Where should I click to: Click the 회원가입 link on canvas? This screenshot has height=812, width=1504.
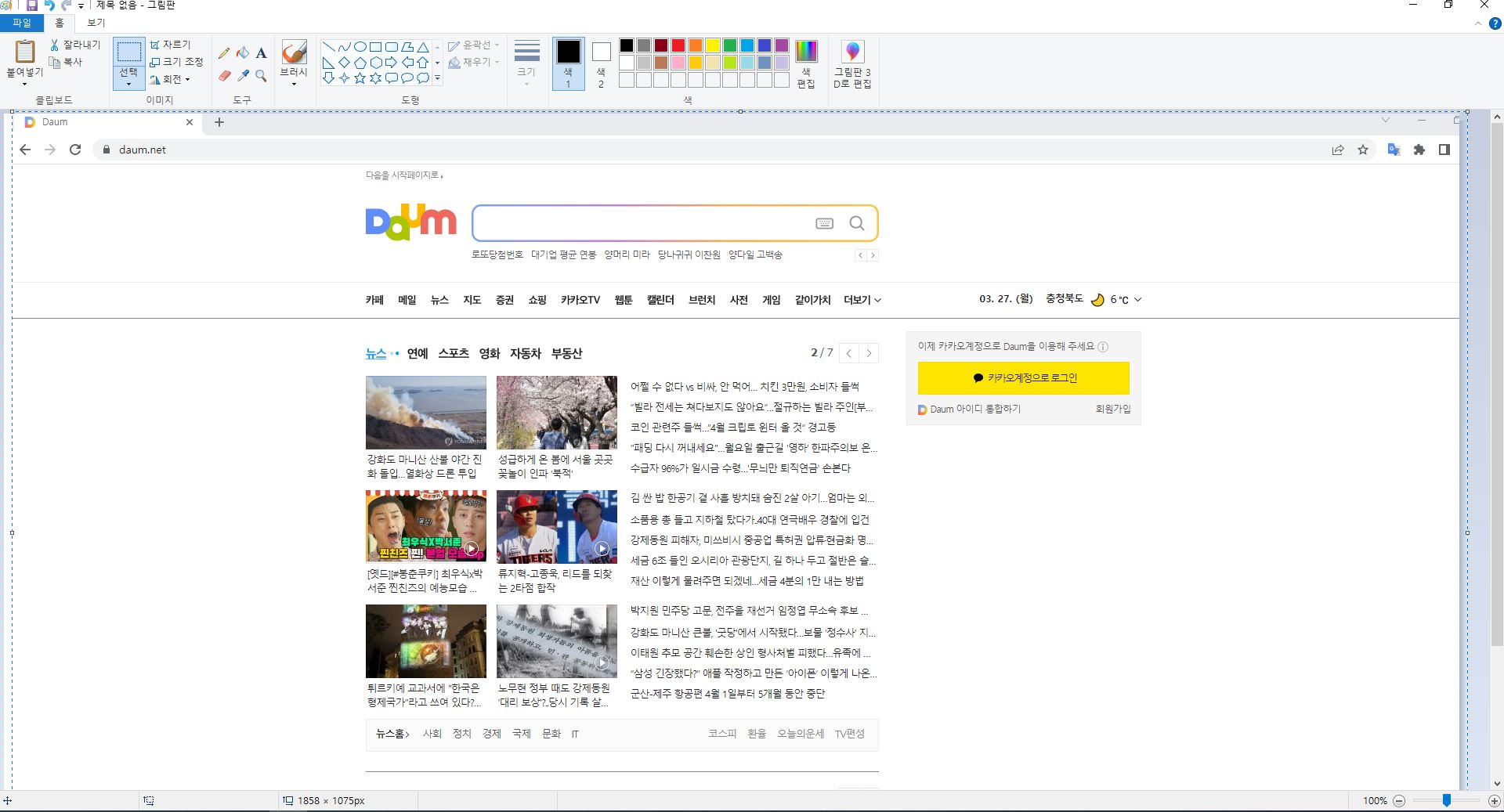(x=1113, y=409)
